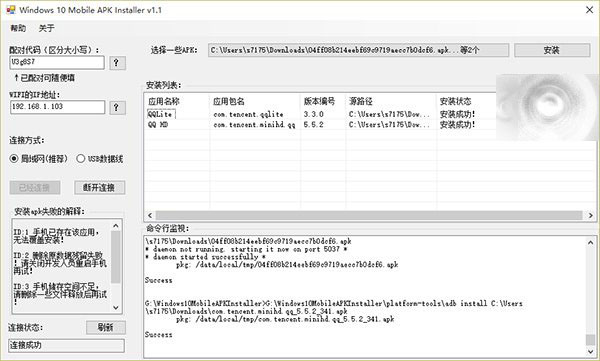Open the 关于 menu
This screenshot has width=600, height=361.
point(46,28)
